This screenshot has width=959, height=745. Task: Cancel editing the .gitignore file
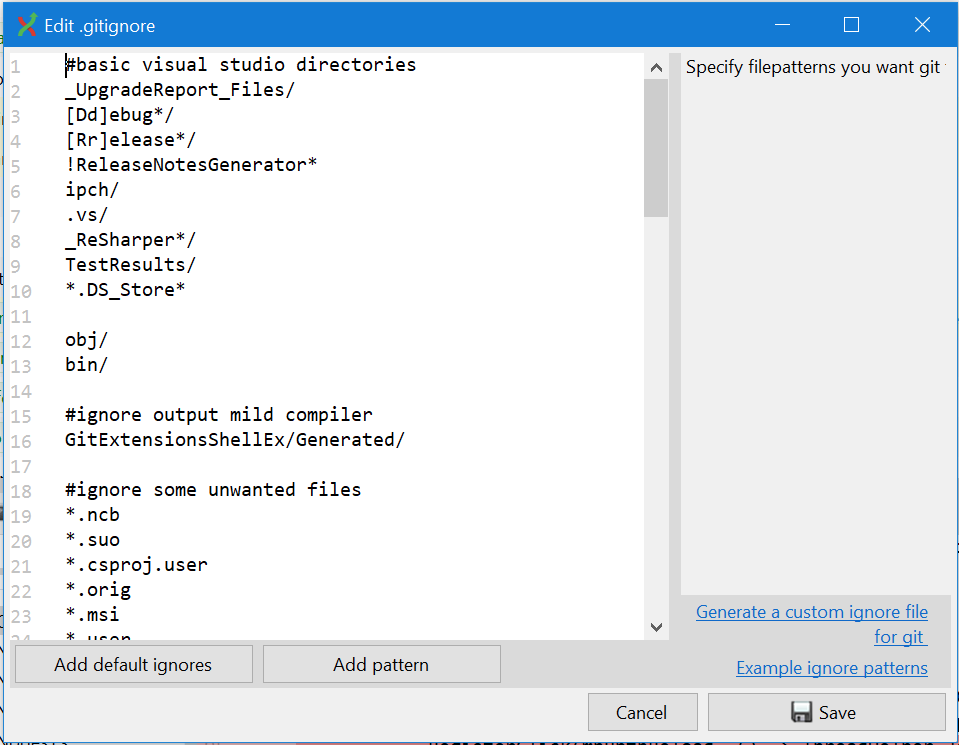pos(642,712)
